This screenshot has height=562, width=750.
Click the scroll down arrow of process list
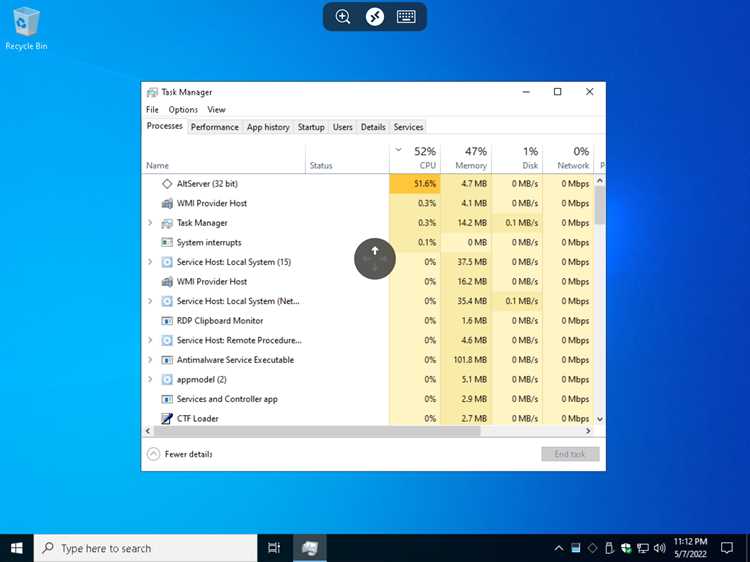(x=600, y=419)
